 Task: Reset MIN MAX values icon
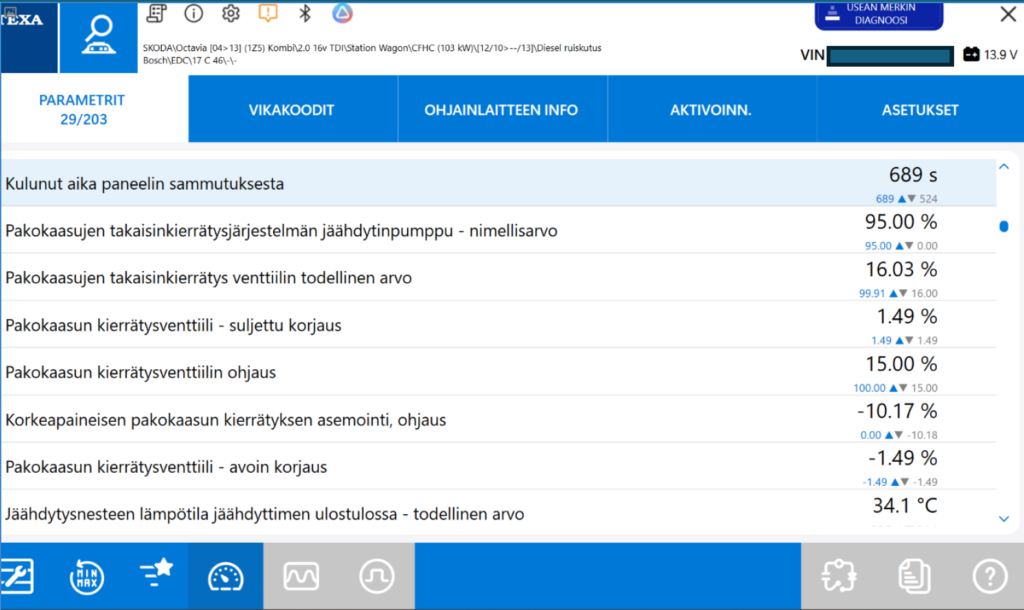coord(86,576)
